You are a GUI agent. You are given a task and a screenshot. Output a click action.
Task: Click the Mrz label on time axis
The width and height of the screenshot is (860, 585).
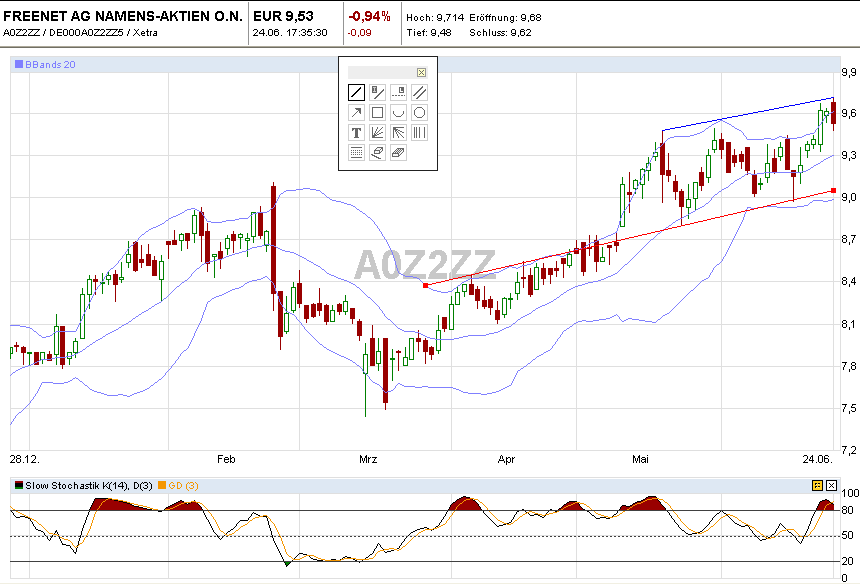coord(368,459)
